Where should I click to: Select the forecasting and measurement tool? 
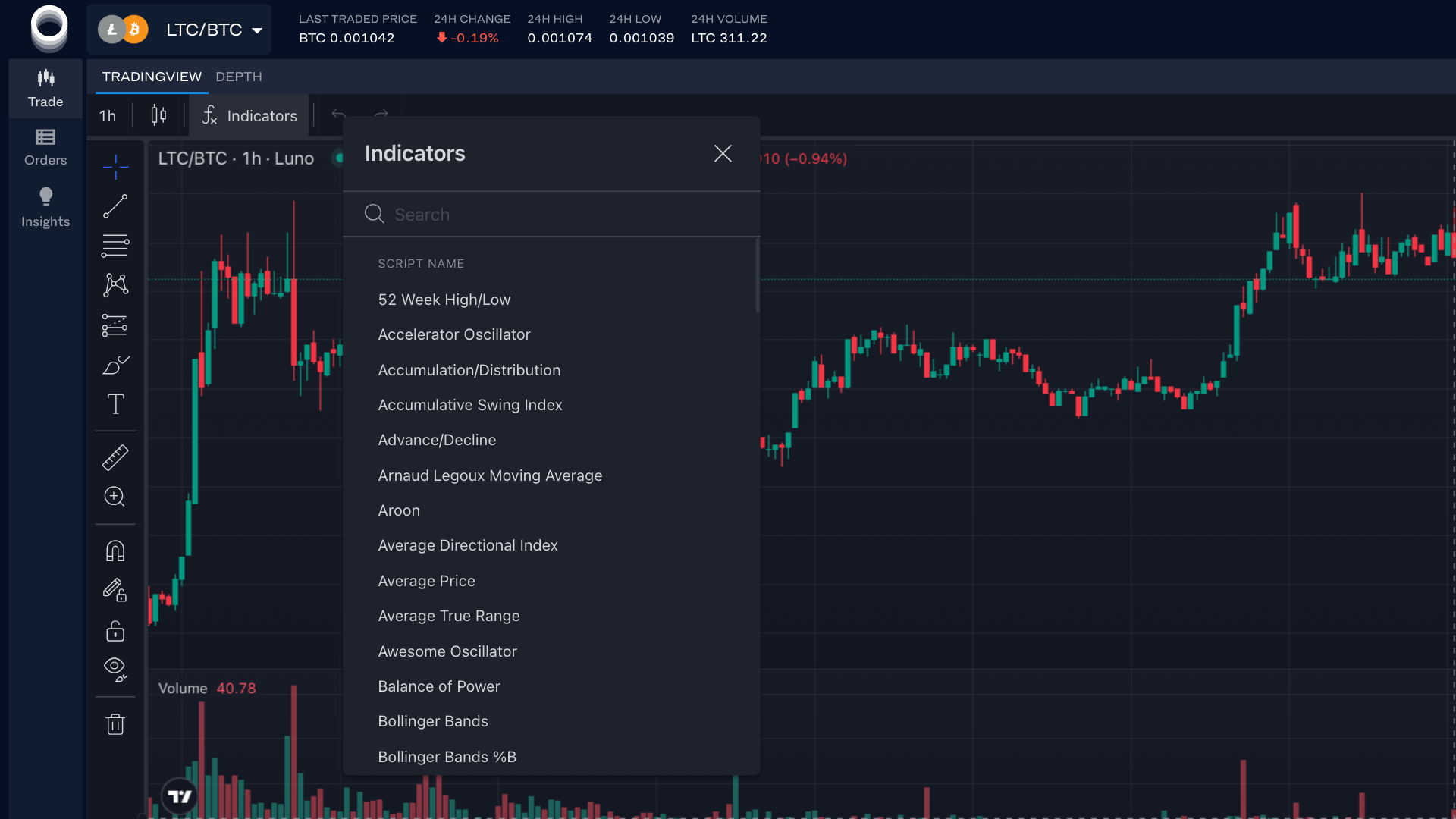(x=115, y=325)
